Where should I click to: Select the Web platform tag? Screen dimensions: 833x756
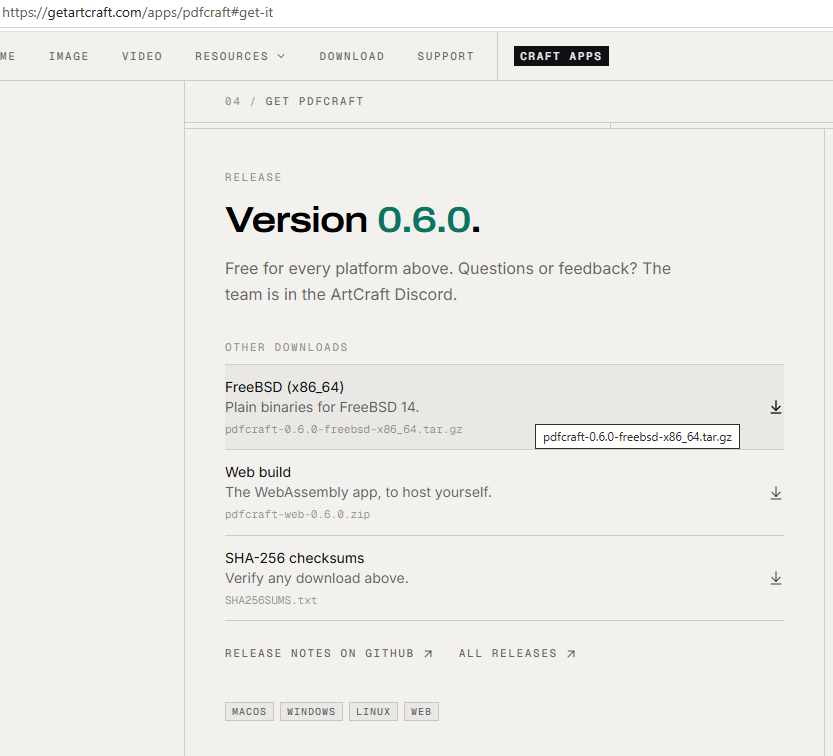(x=421, y=711)
